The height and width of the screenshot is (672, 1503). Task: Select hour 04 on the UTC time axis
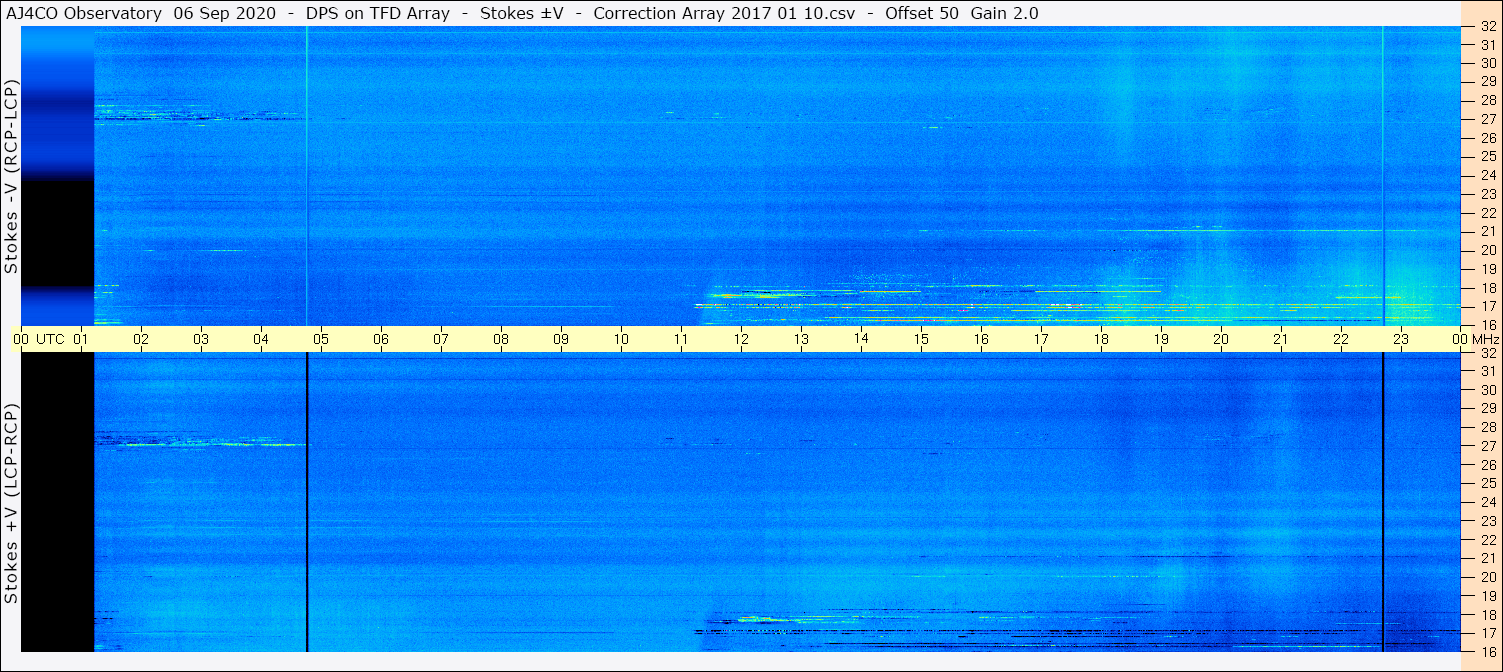point(261,339)
